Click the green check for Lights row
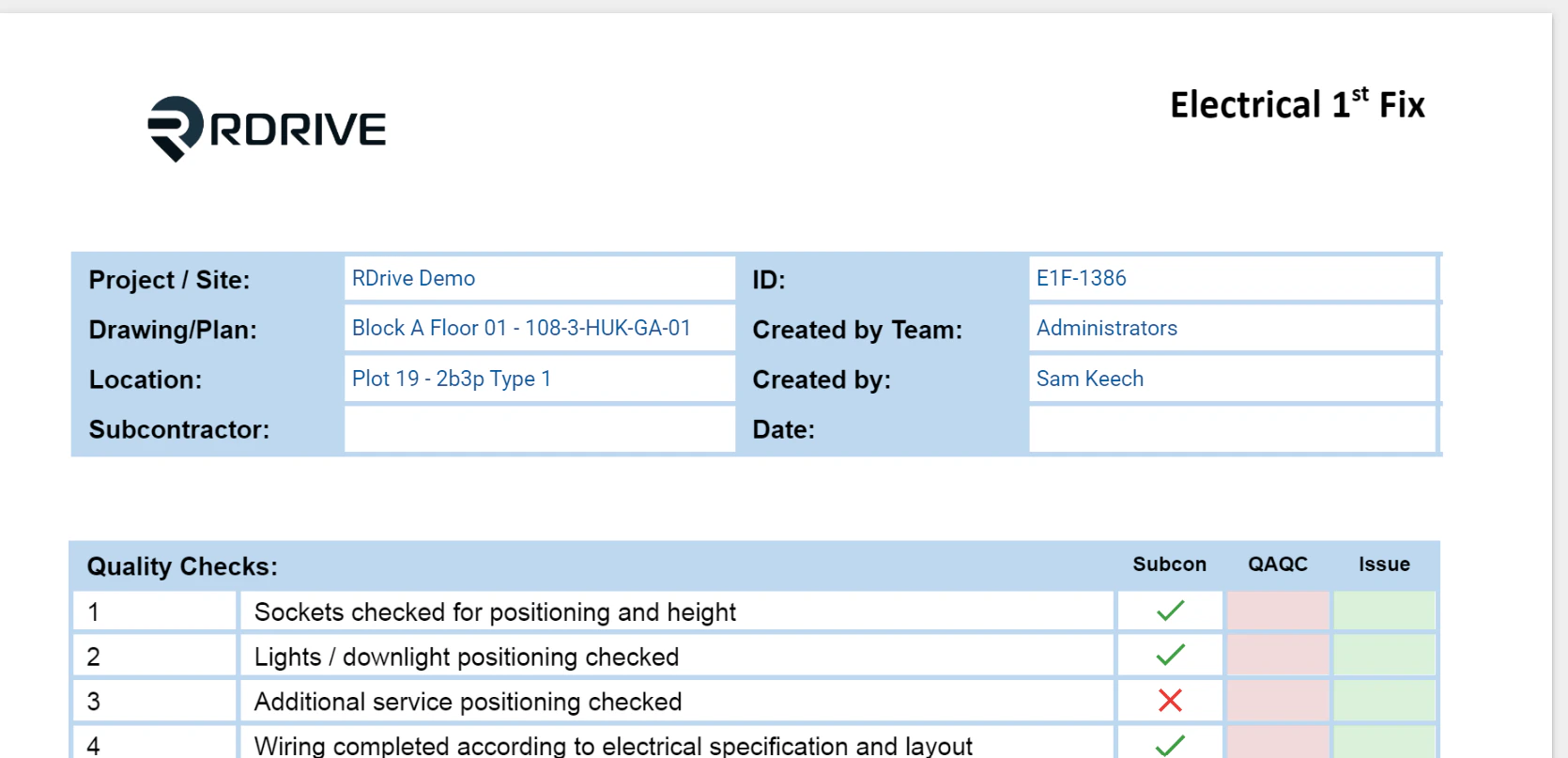This screenshot has width=1568, height=758. [1170, 656]
